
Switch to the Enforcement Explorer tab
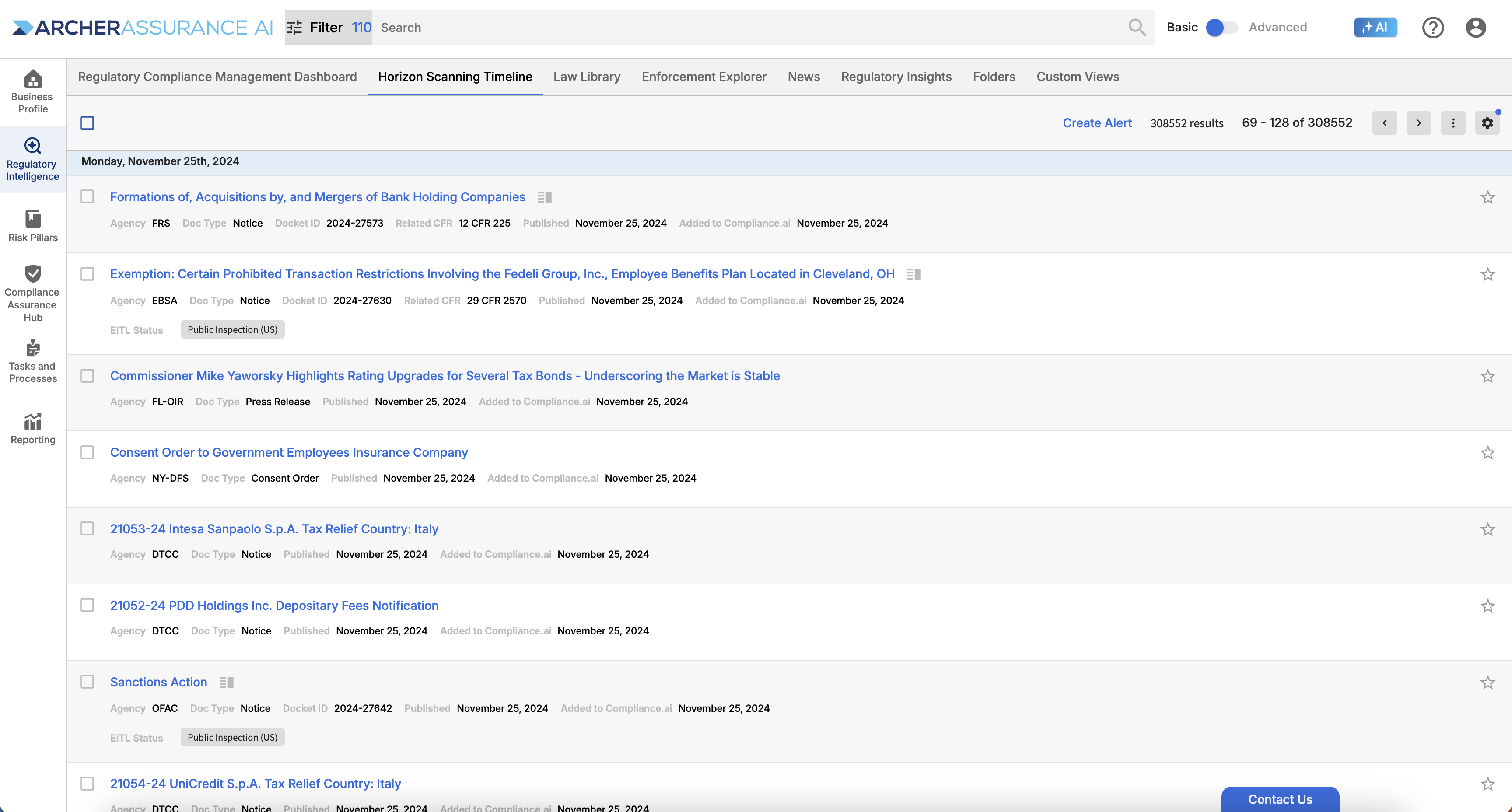pyautogui.click(x=704, y=76)
